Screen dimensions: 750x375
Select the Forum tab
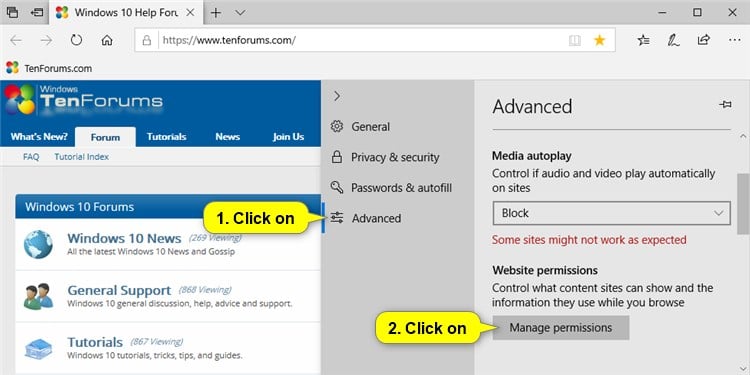coord(105,137)
